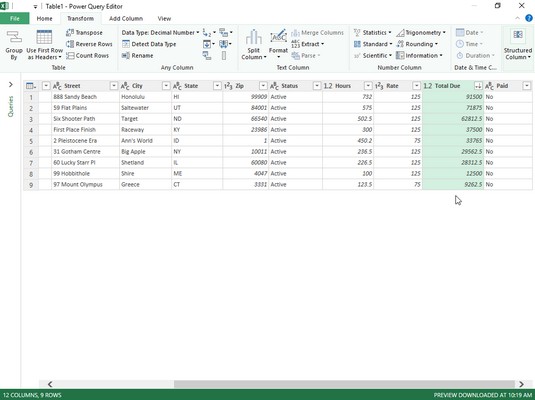Select the cell '97 Mount Olympus'

coord(85,184)
